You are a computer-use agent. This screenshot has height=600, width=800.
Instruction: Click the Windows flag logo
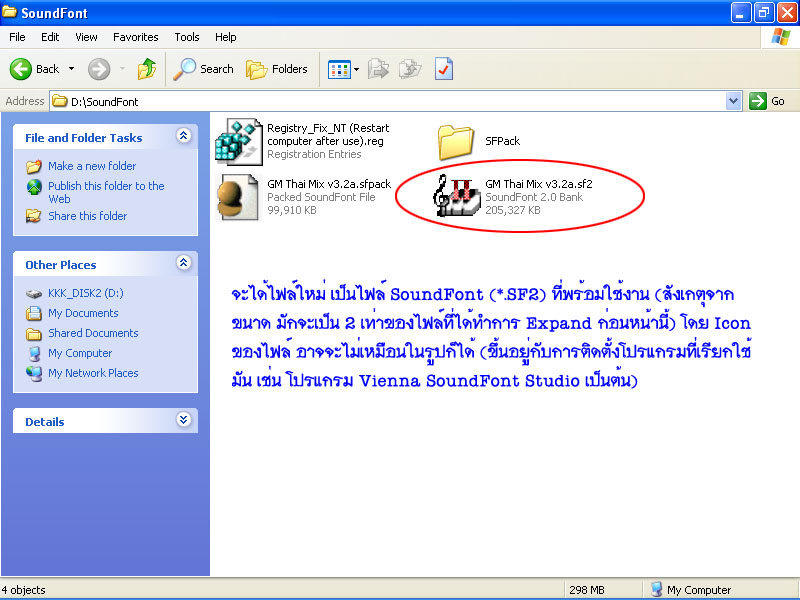780,37
